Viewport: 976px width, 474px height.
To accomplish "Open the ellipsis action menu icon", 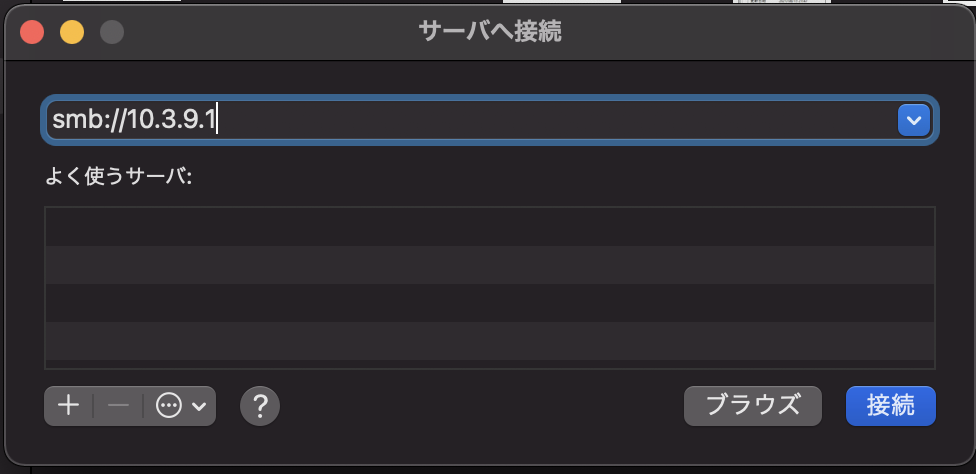I will pyautogui.click(x=169, y=406).
